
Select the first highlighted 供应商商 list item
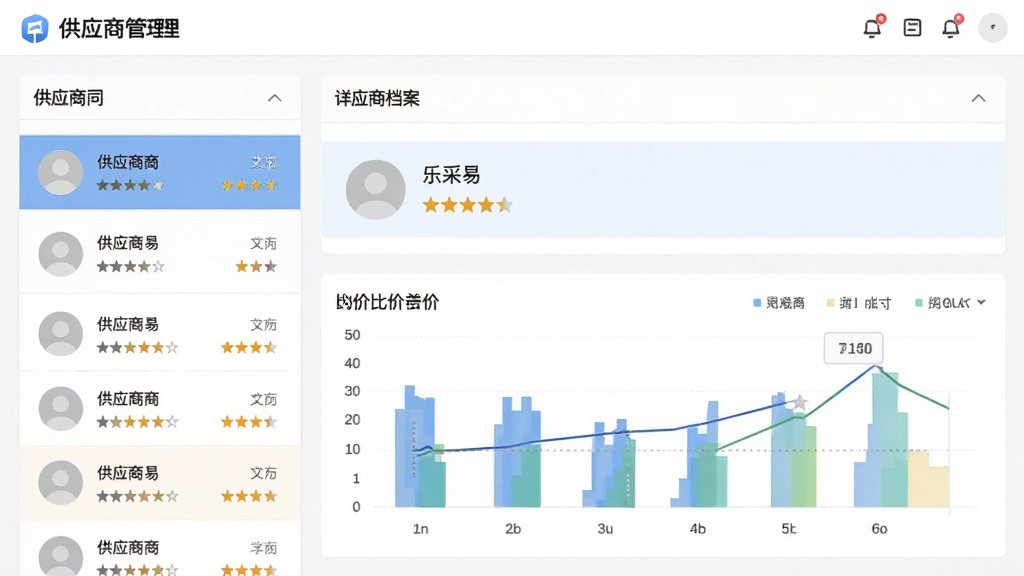160,172
